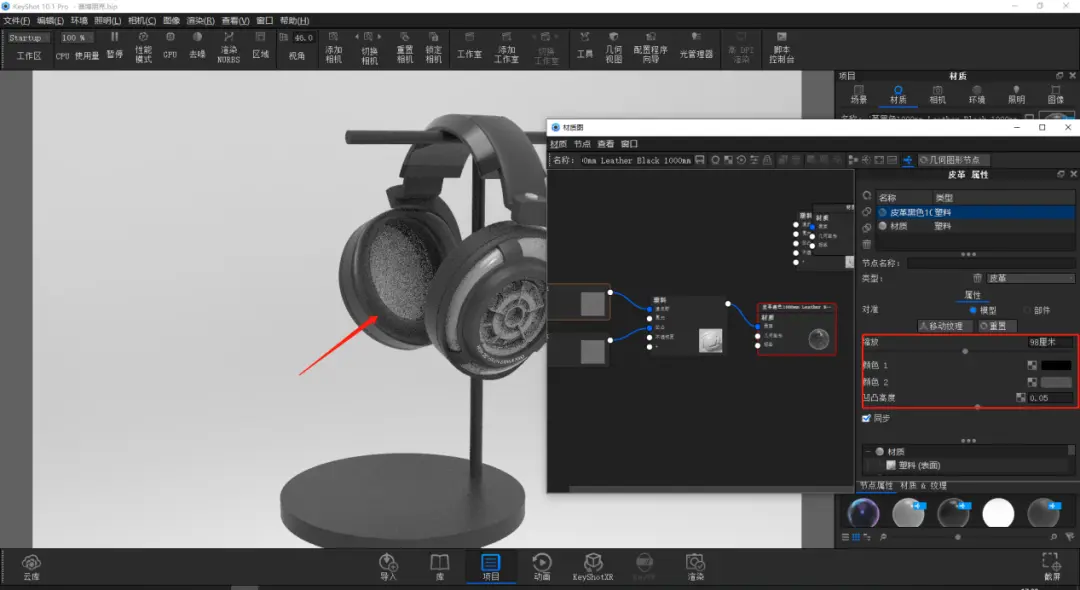The image size is (1080, 590).
Task: Open the 脚本控制台 scripting console
Action: tap(781, 47)
